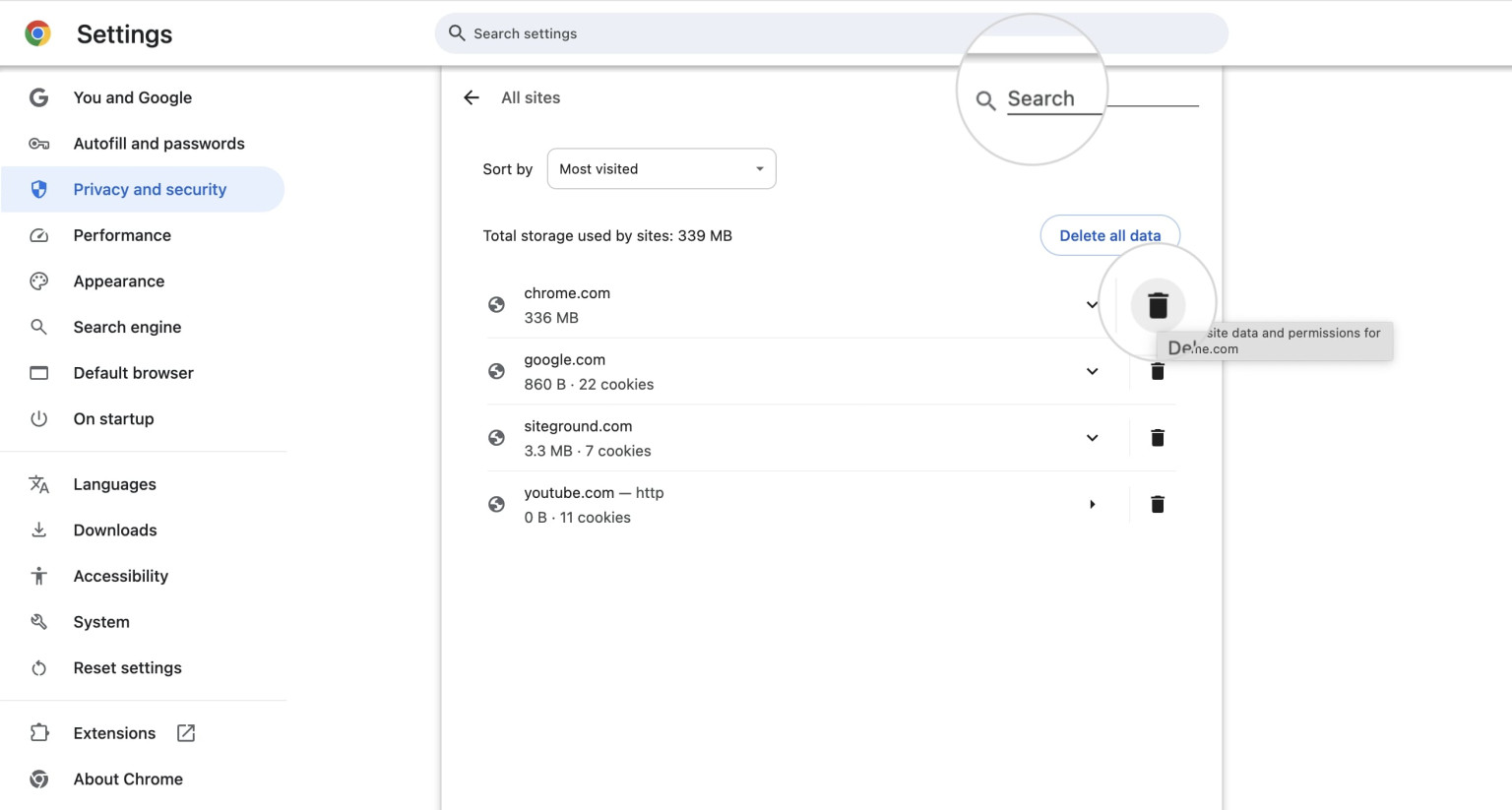Viewport: 1512px width, 810px height.
Task: Delete site data for chrome.com
Action: (x=1158, y=305)
